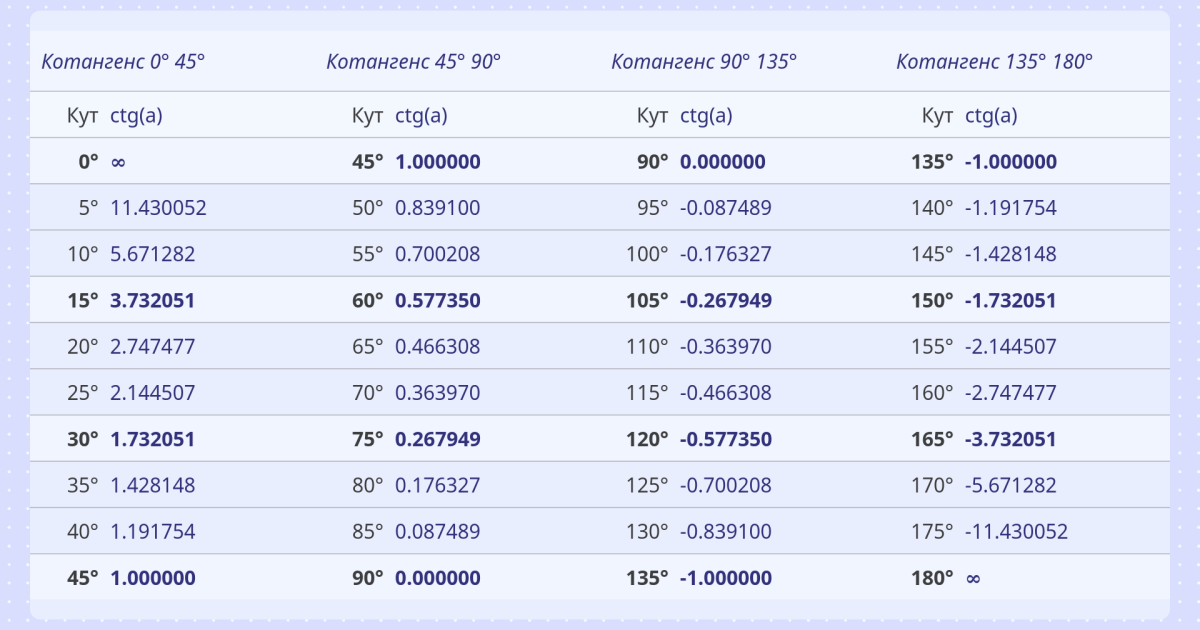The height and width of the screenshot is (630, 1200).
Task: Click the 'Котангенс 0° 45°' table heading
Action: [x=123, y=61]
